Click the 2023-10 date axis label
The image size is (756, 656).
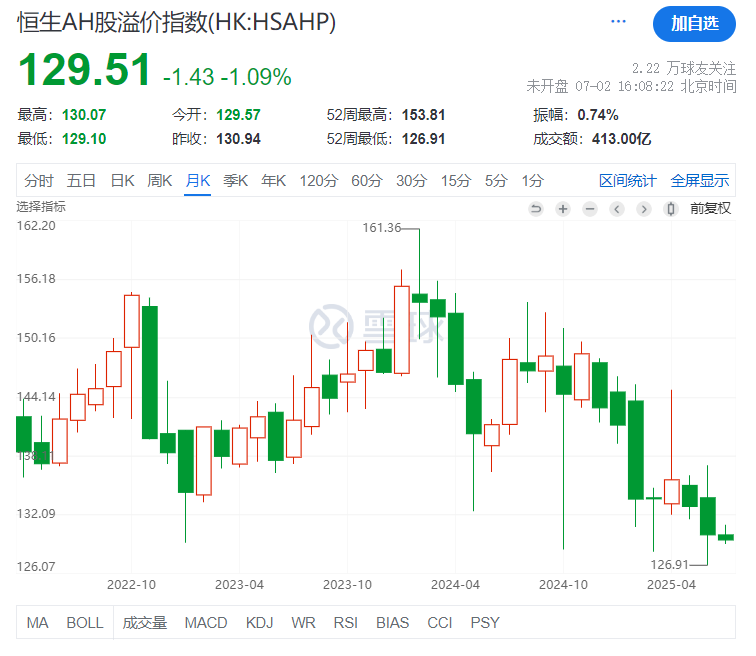(347, 585)
